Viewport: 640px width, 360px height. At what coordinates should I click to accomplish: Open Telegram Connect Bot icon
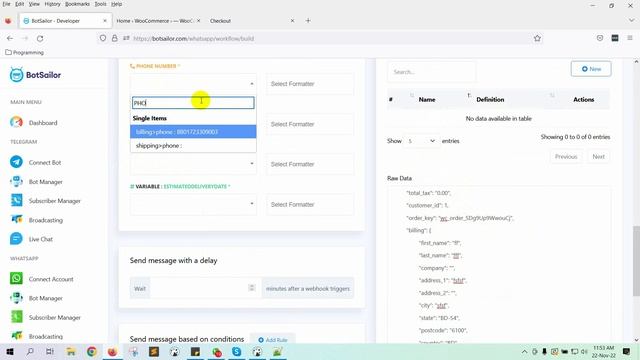pyautogui.click(x=16, y=162)
